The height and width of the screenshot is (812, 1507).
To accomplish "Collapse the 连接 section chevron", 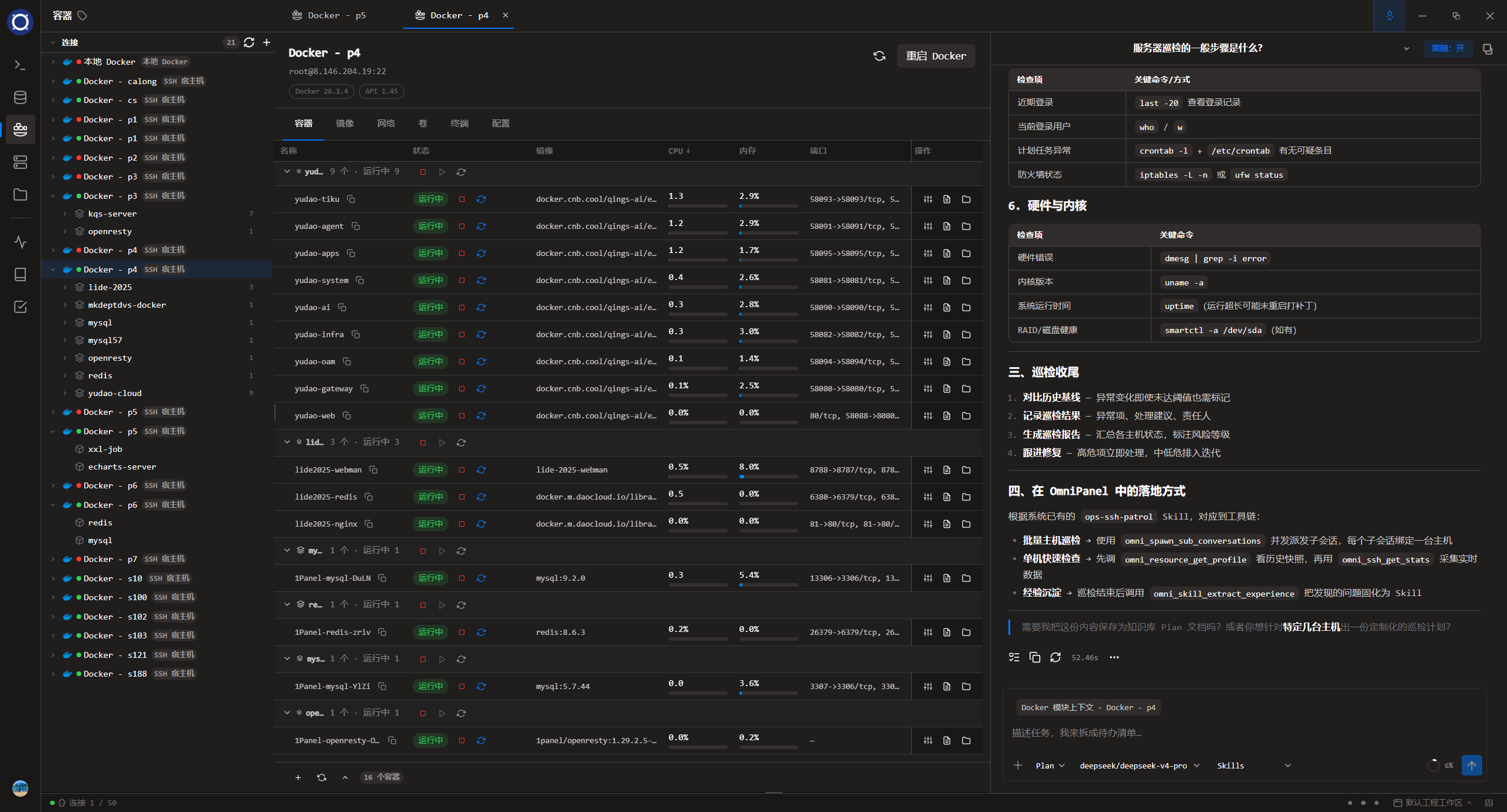I will tap(52, 42).
